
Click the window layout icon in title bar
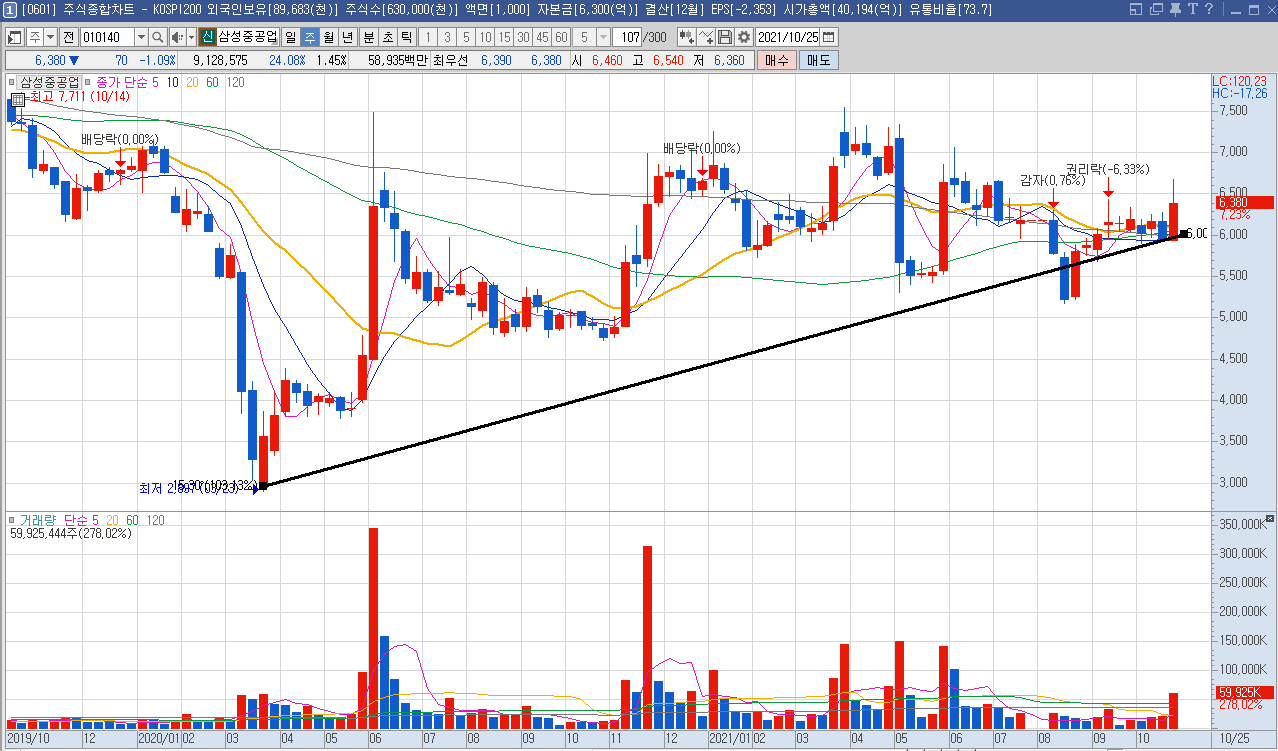(x=1134, y=9)
